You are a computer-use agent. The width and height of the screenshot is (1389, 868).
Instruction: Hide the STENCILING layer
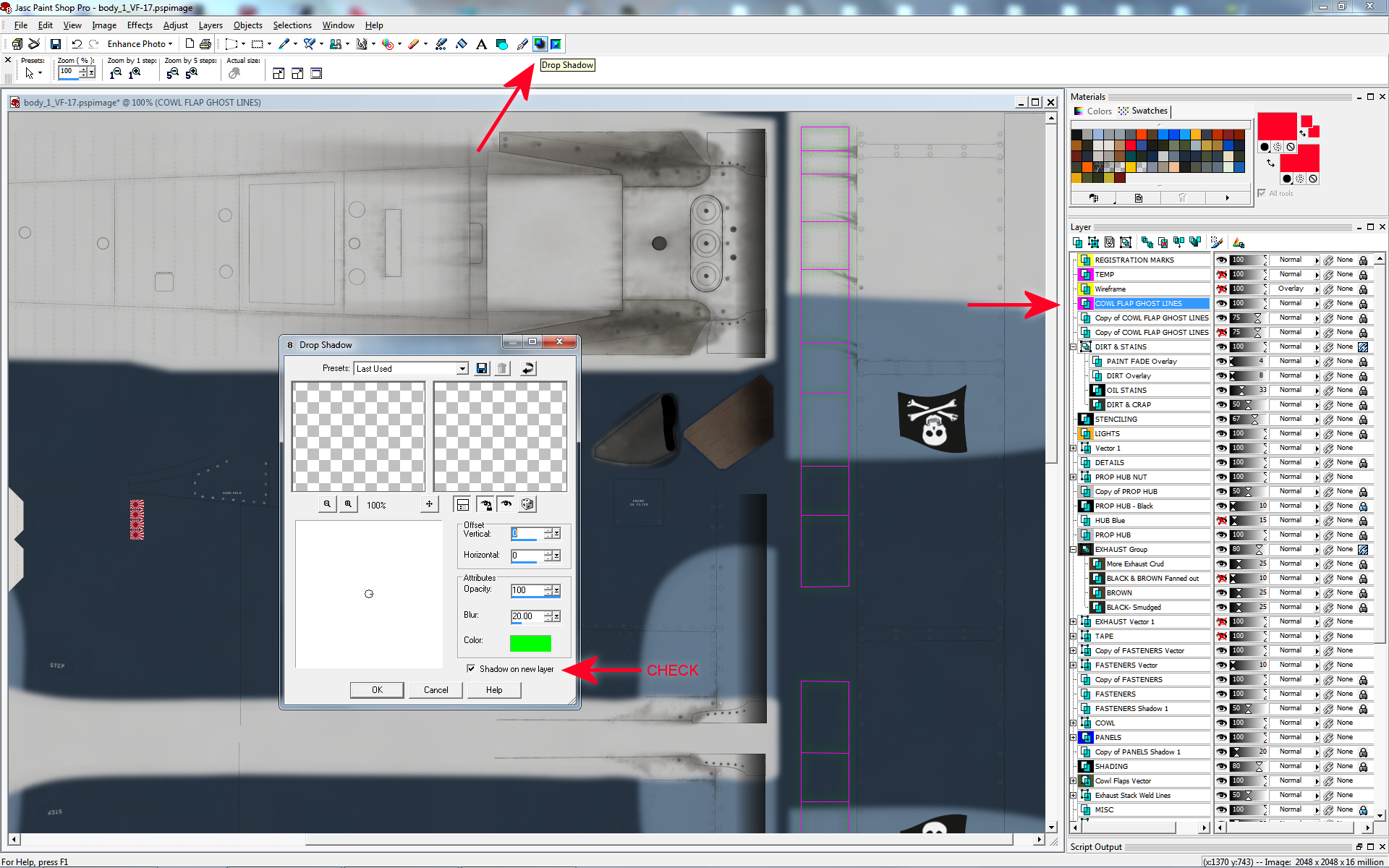(x=1222, y=419)
